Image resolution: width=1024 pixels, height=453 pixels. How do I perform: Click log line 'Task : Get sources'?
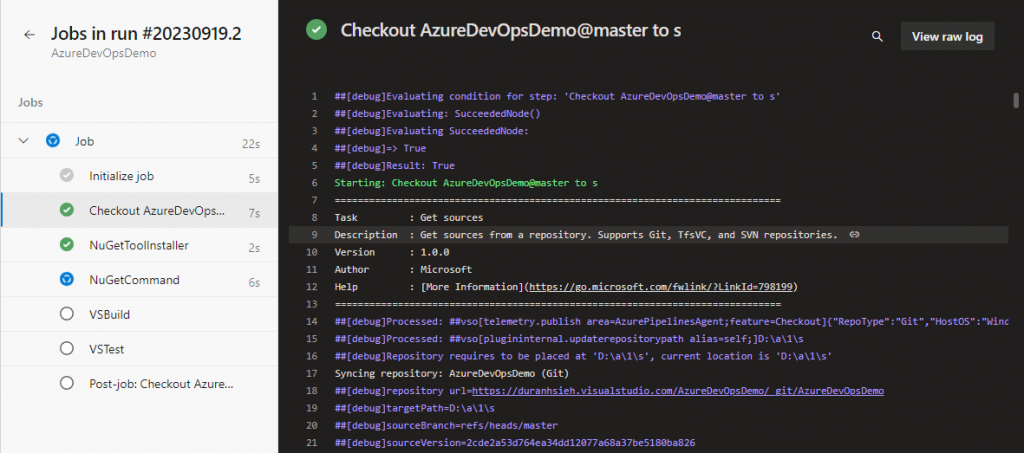click(409, 217)
